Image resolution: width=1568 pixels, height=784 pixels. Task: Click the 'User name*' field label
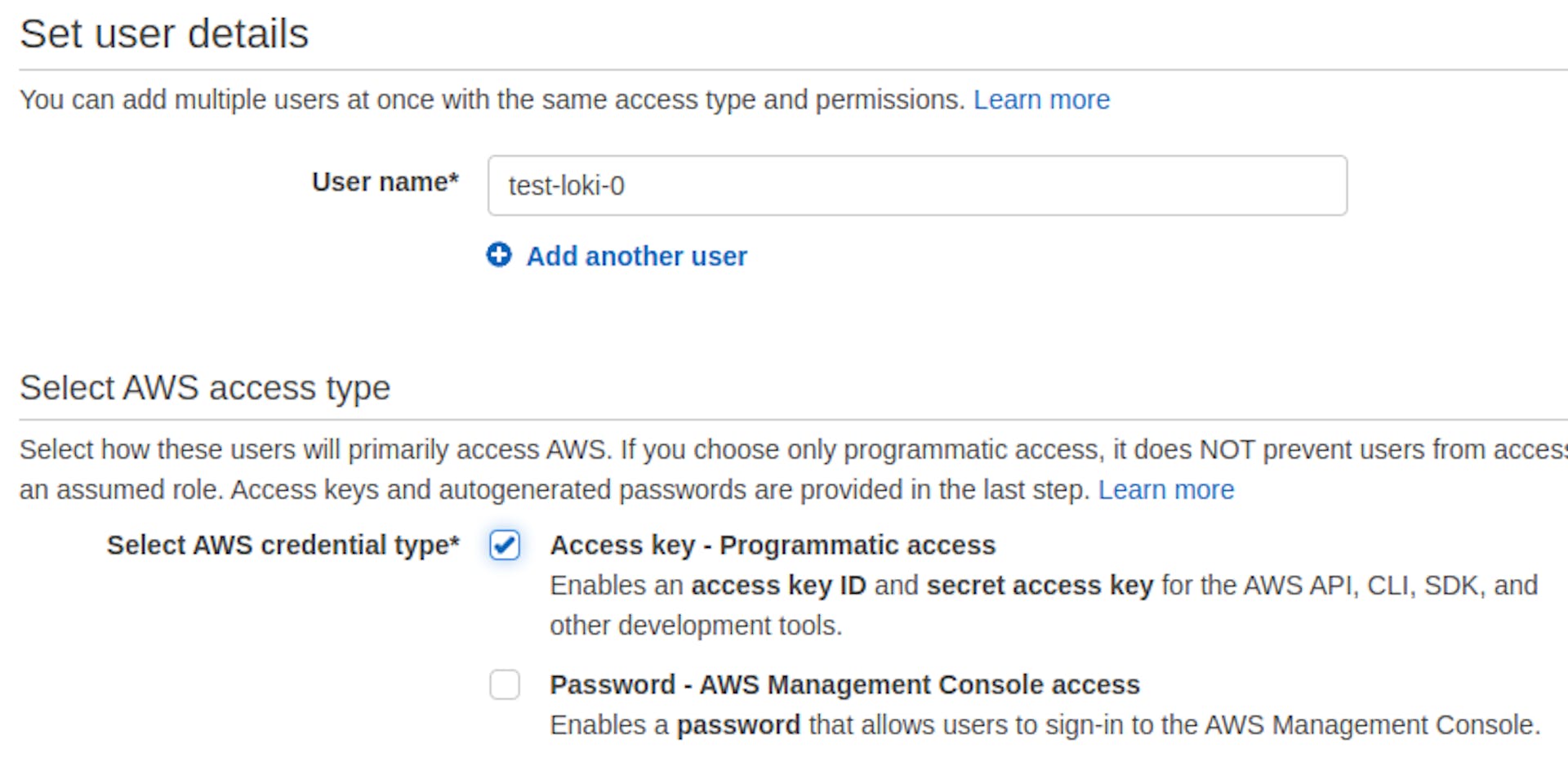tap(385, 182)
